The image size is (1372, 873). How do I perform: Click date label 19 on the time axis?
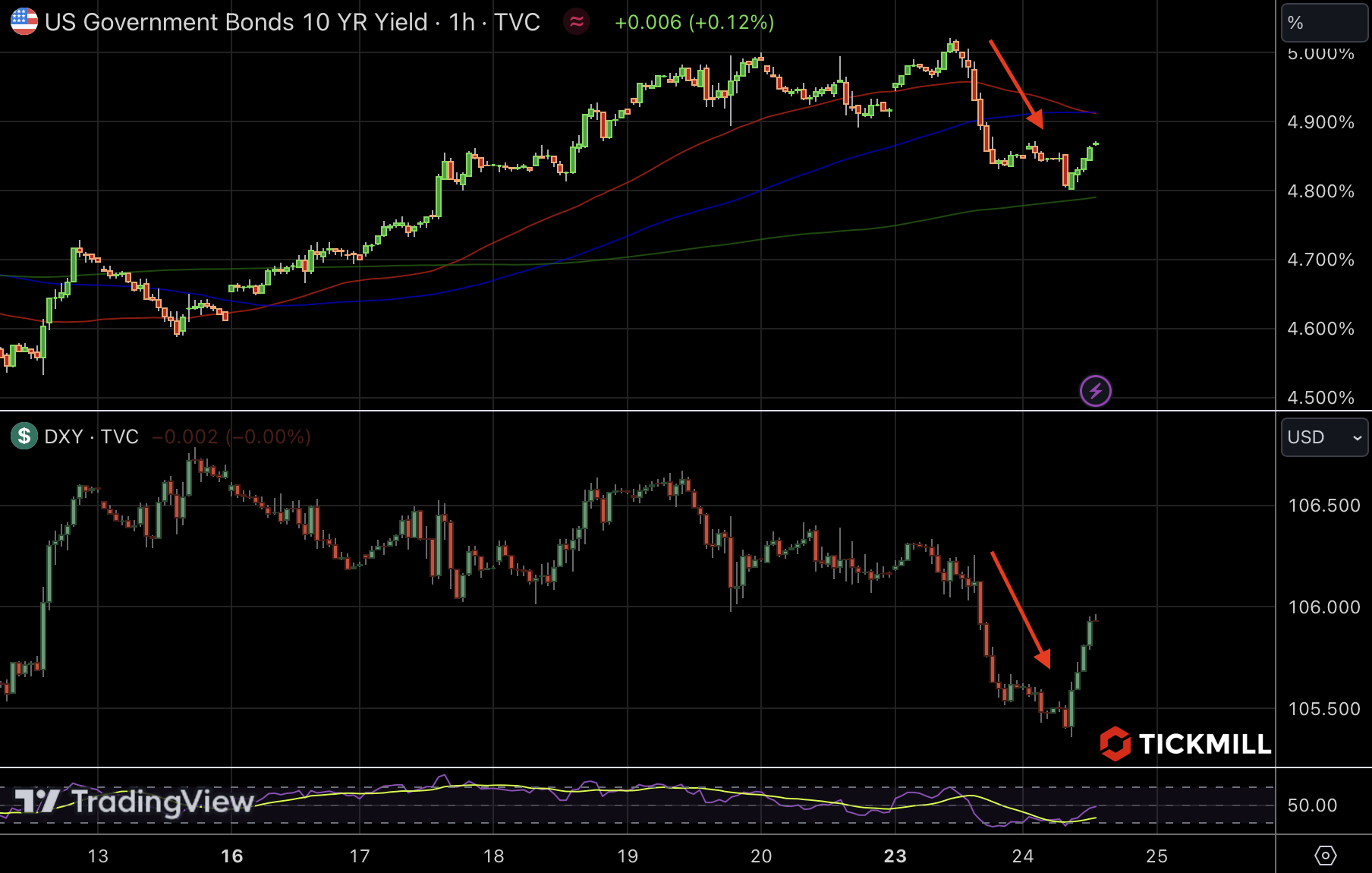(x=628, y=856)
